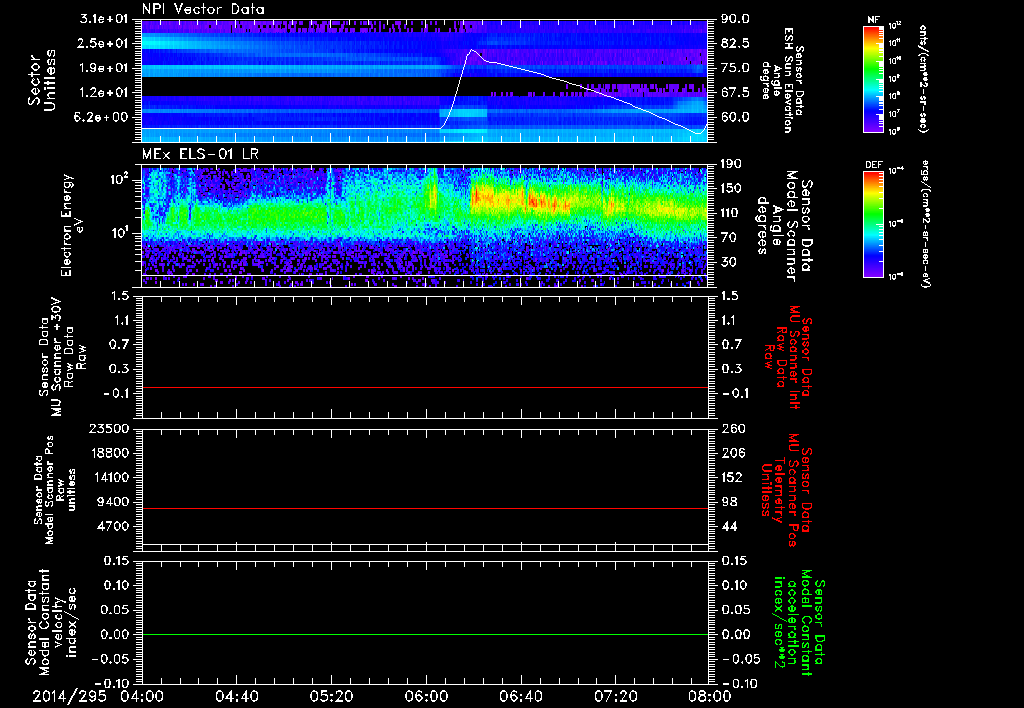Select the 04:40 time axis label
The image size is (1024, 708).
[x=236, y=696]
